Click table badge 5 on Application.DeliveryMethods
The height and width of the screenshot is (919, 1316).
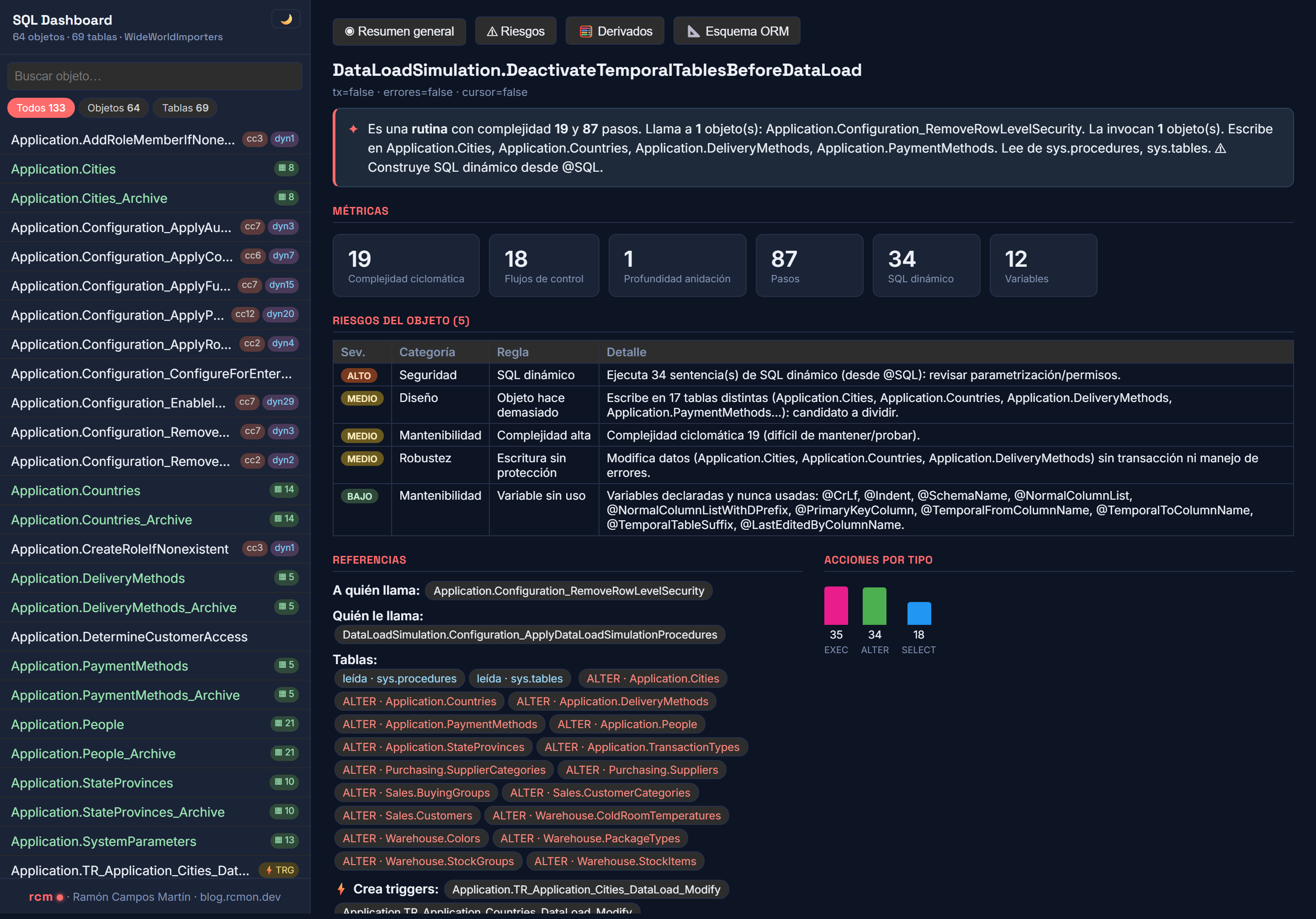point(287,577)
